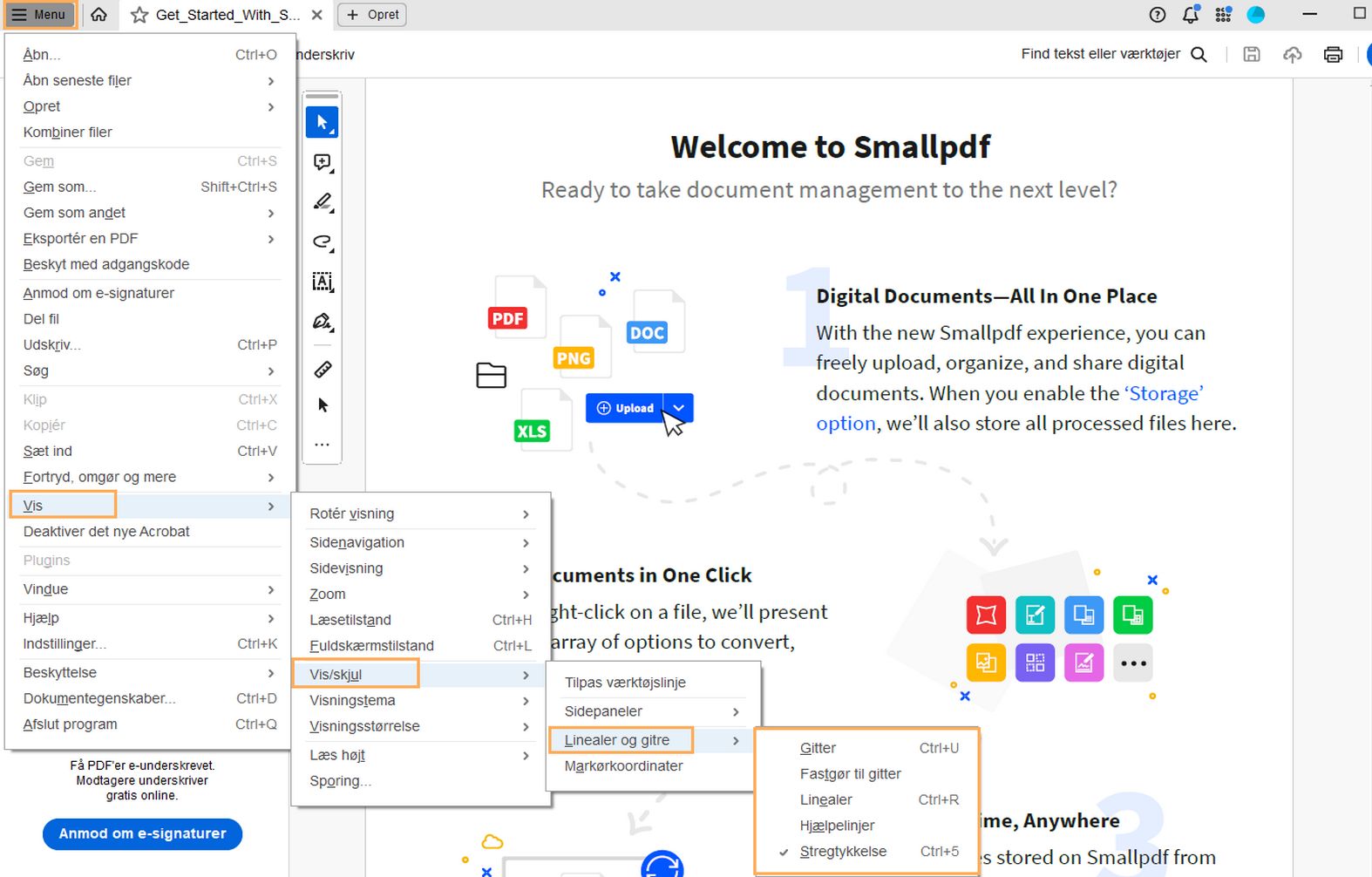
Task: Open the apps grid icon
Action: 1224,14
